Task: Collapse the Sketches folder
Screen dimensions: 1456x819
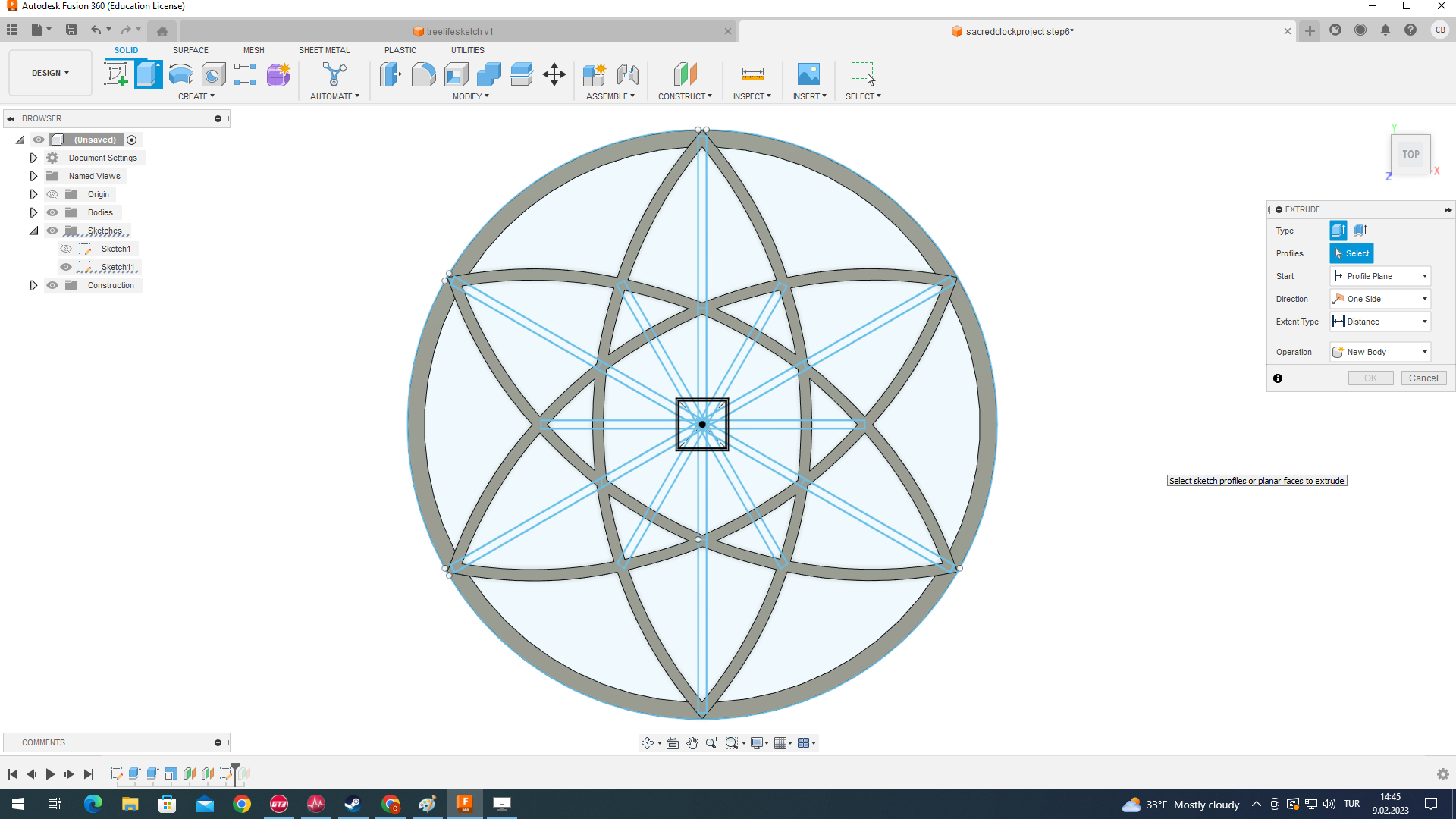Action: click(x=33, y=231)
